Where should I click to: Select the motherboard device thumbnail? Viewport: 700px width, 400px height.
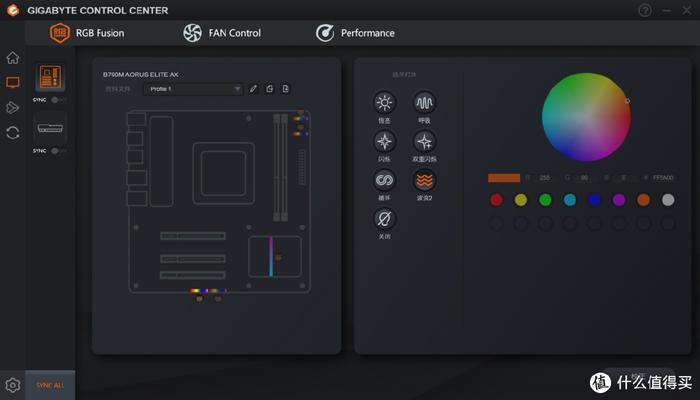click(x=50, y=77)
